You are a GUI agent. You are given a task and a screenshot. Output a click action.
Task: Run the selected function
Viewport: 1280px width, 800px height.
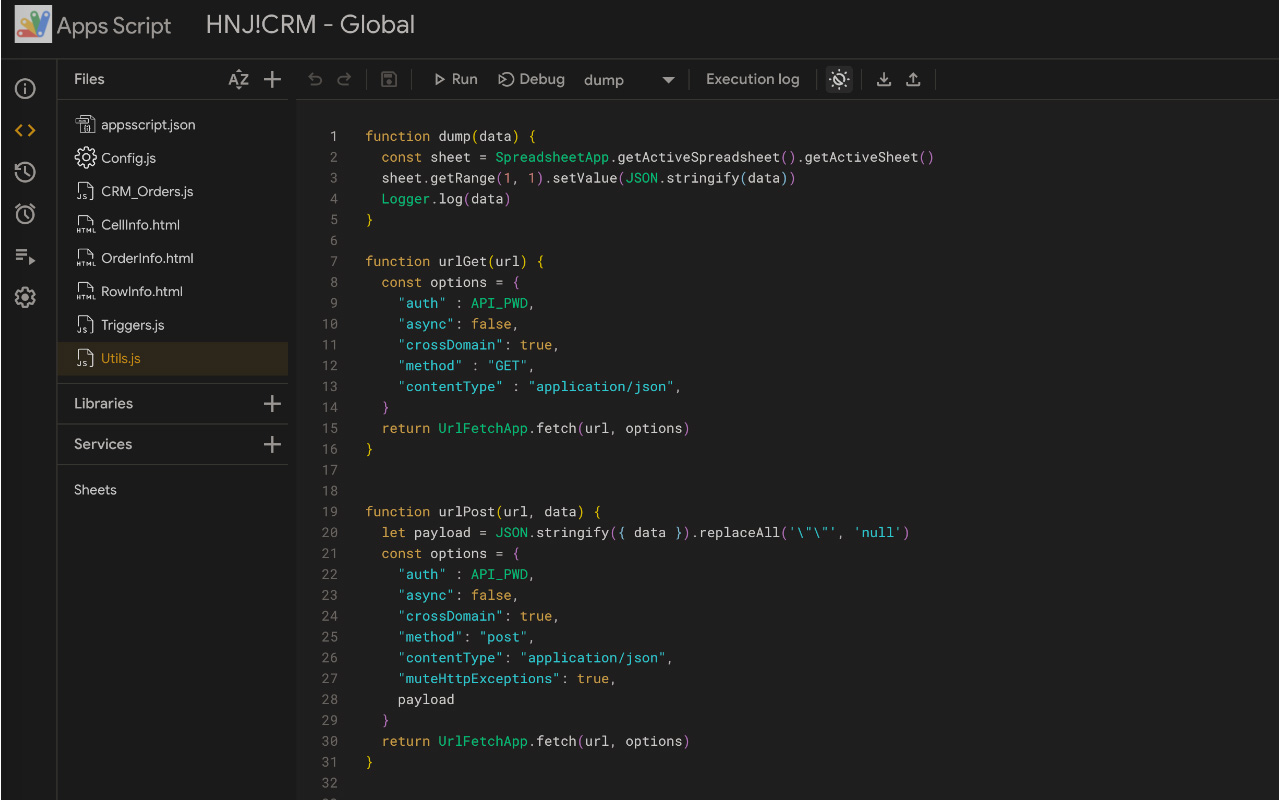coord(455,80)
